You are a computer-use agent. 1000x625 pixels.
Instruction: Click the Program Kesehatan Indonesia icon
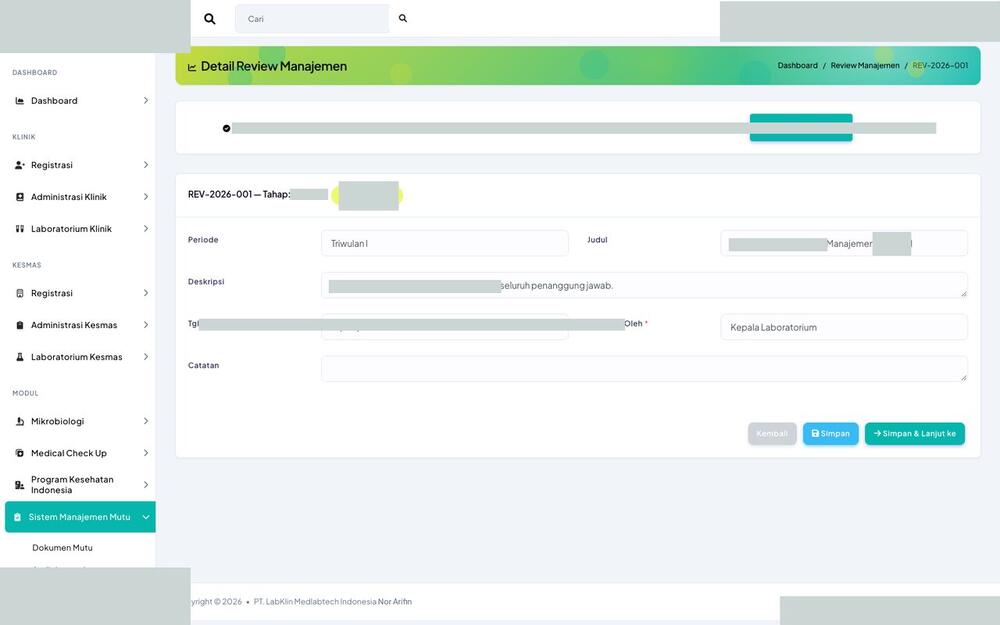coord(20,485)
